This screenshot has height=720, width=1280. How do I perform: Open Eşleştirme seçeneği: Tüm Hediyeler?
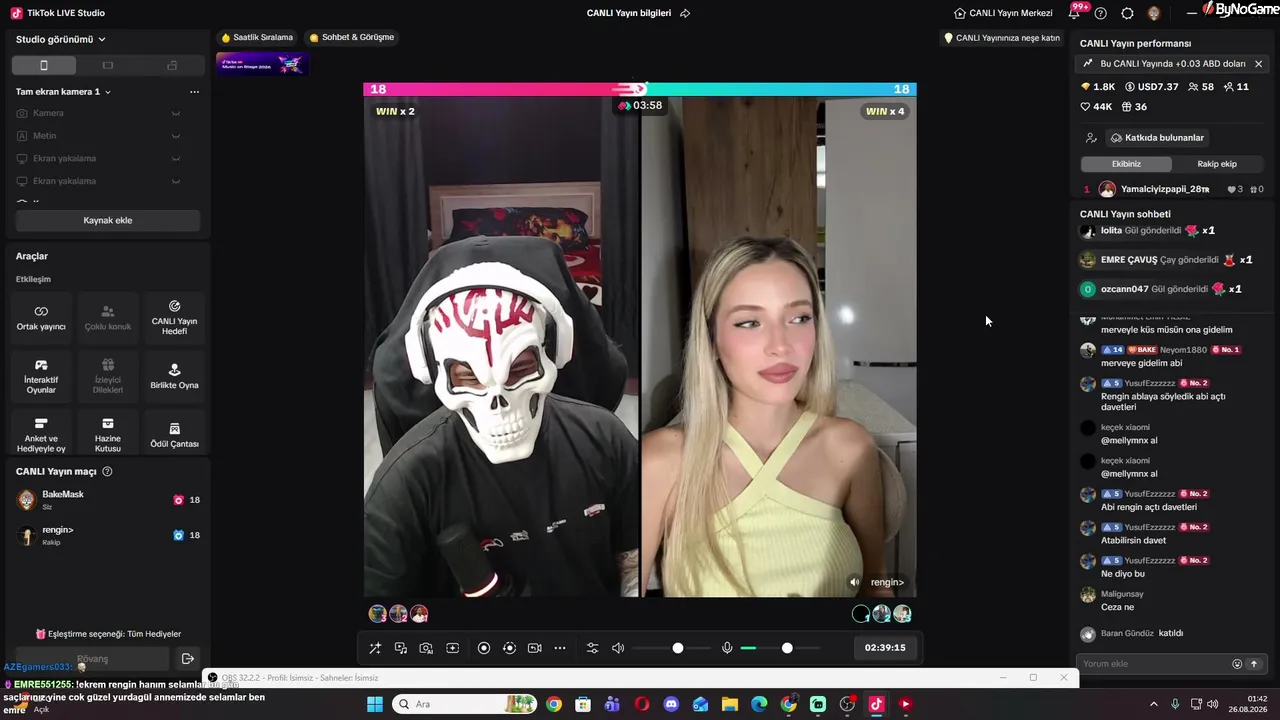tap(108, 634)
